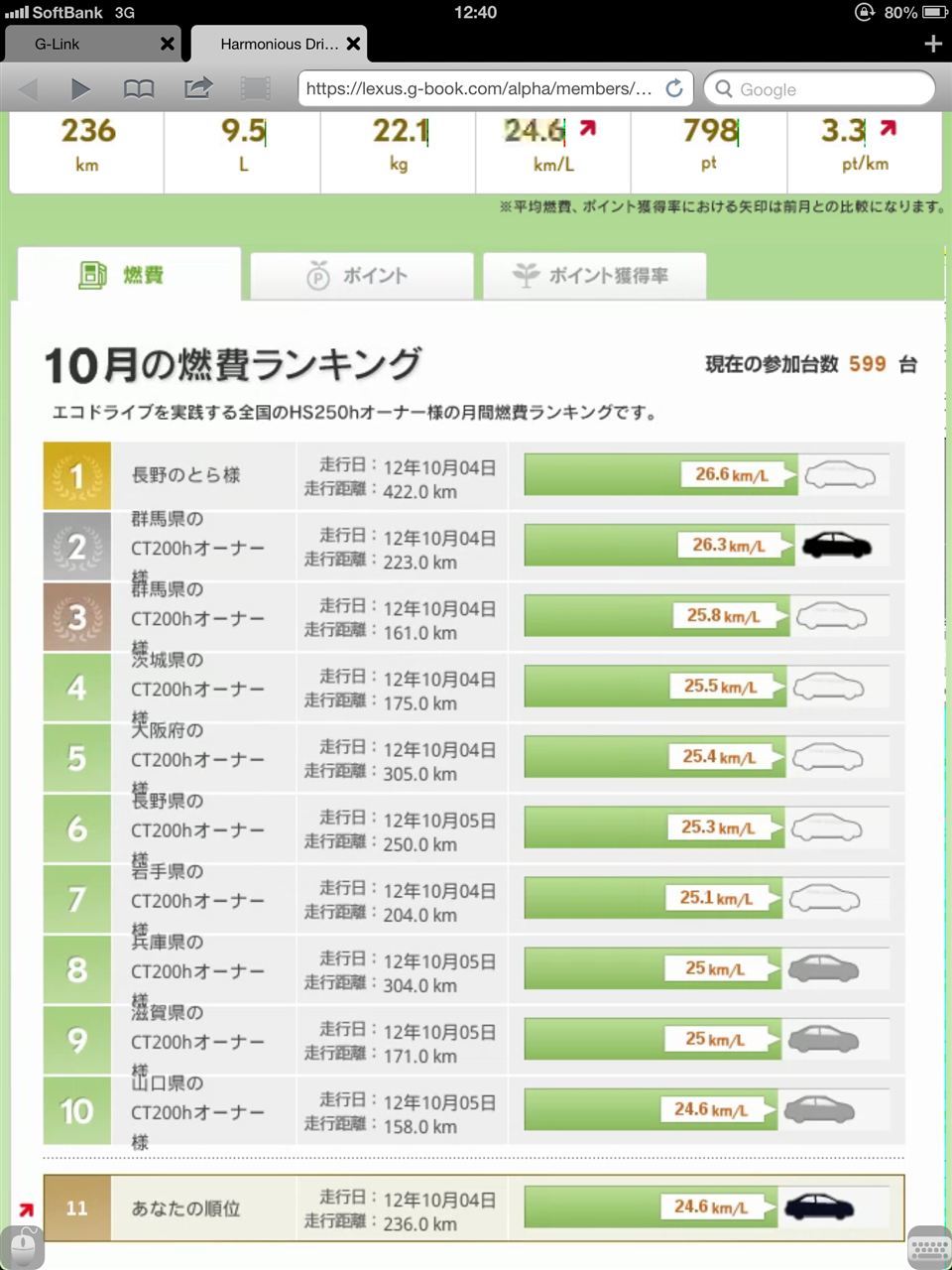The width and height of the screenshot is (952, 1270).
Task: Select the rank 1 長野のとら様 row
Action: (474, 476)
